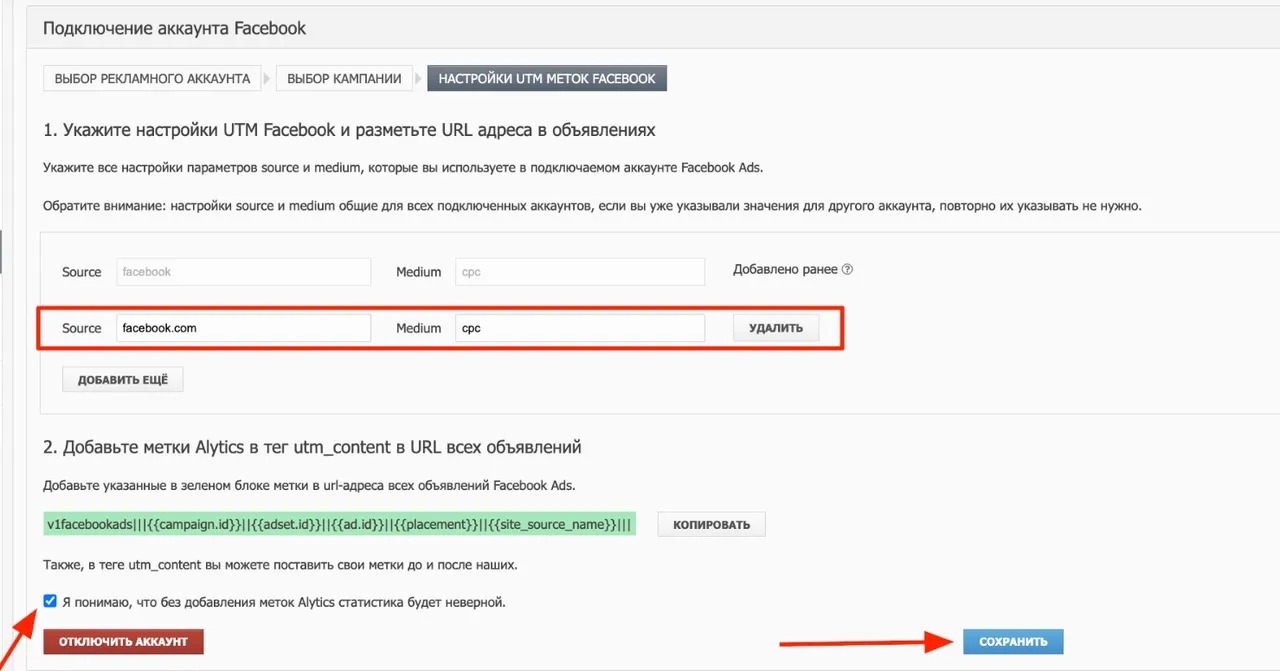Click the text 'Также, в теге utm_content'
This screenshot has width=1280, height=671.
280,565
